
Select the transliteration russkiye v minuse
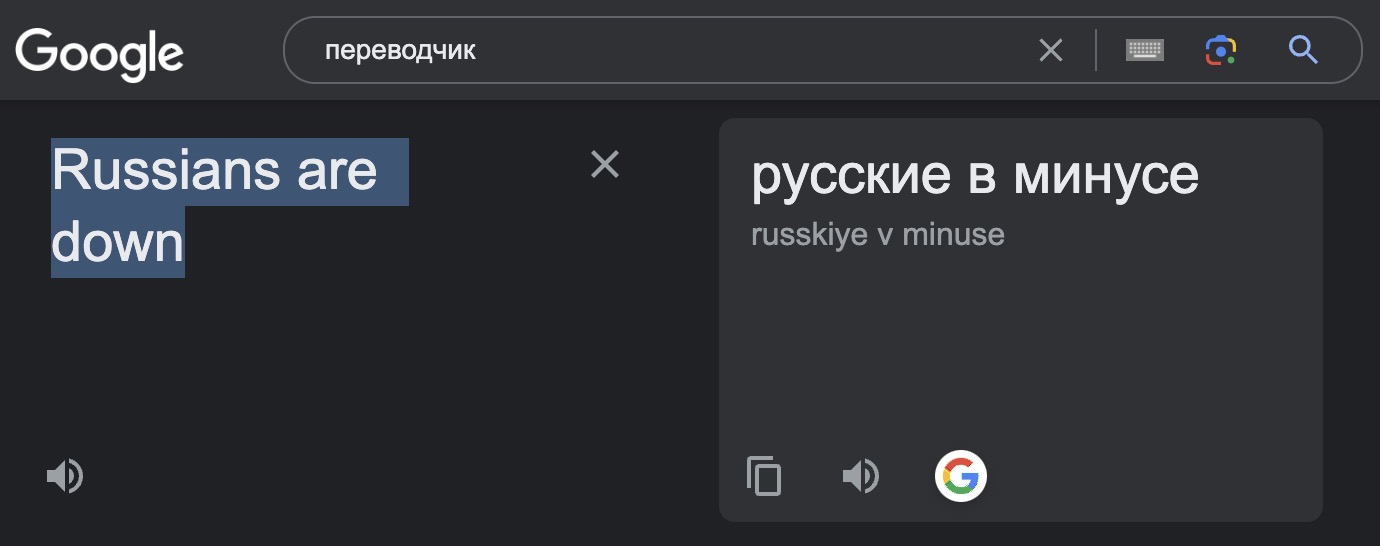click(878, 235)
